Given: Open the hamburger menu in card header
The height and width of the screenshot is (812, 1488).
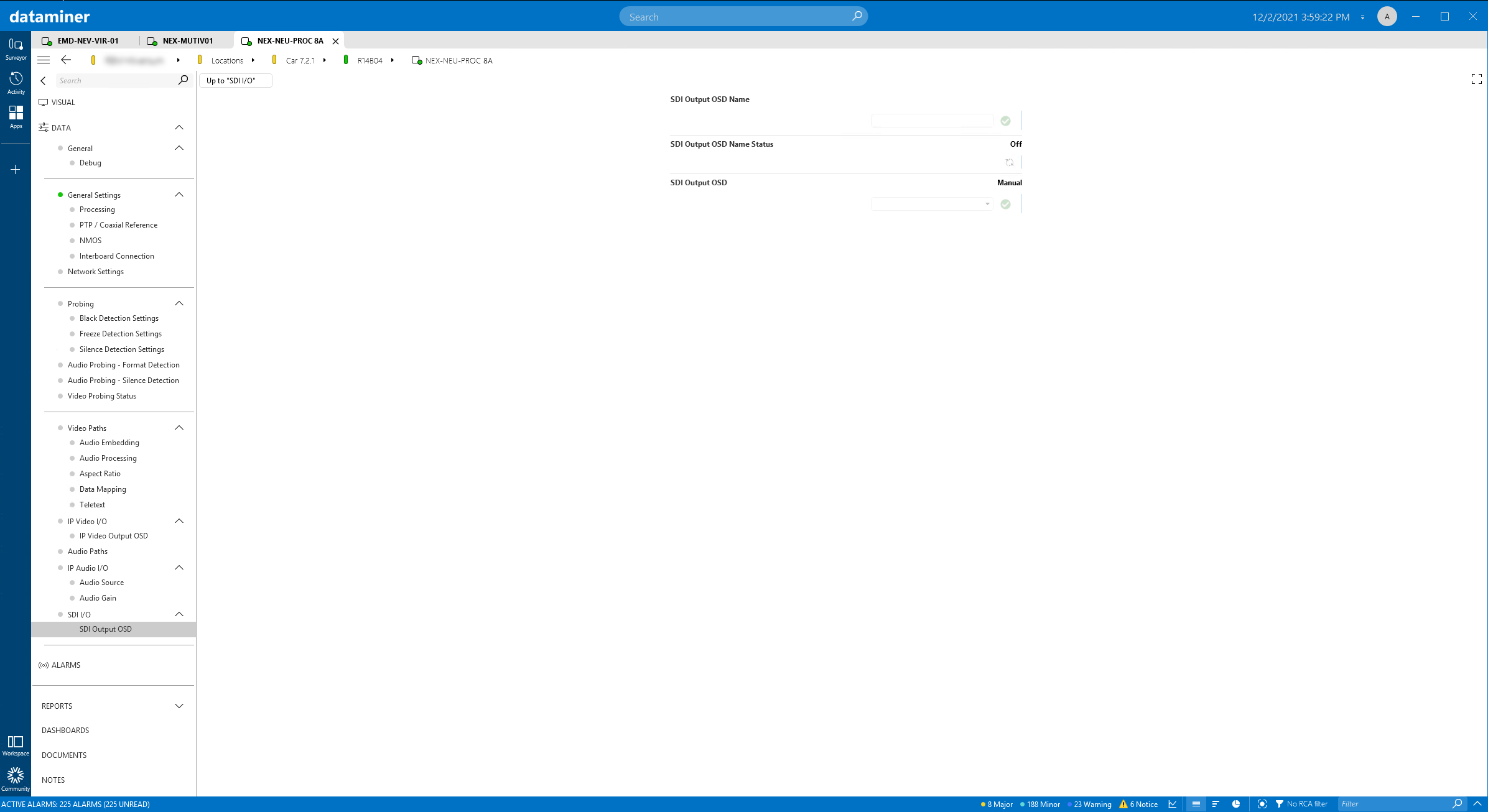Looking at the screenshot, I should [44, 60].
